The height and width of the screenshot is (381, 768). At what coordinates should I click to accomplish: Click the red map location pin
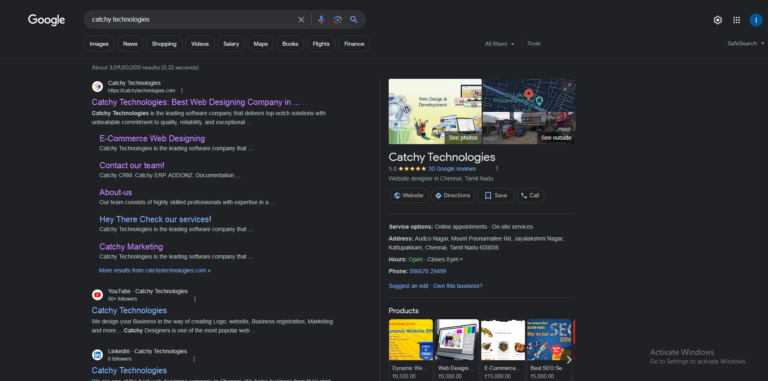point(528,95)
